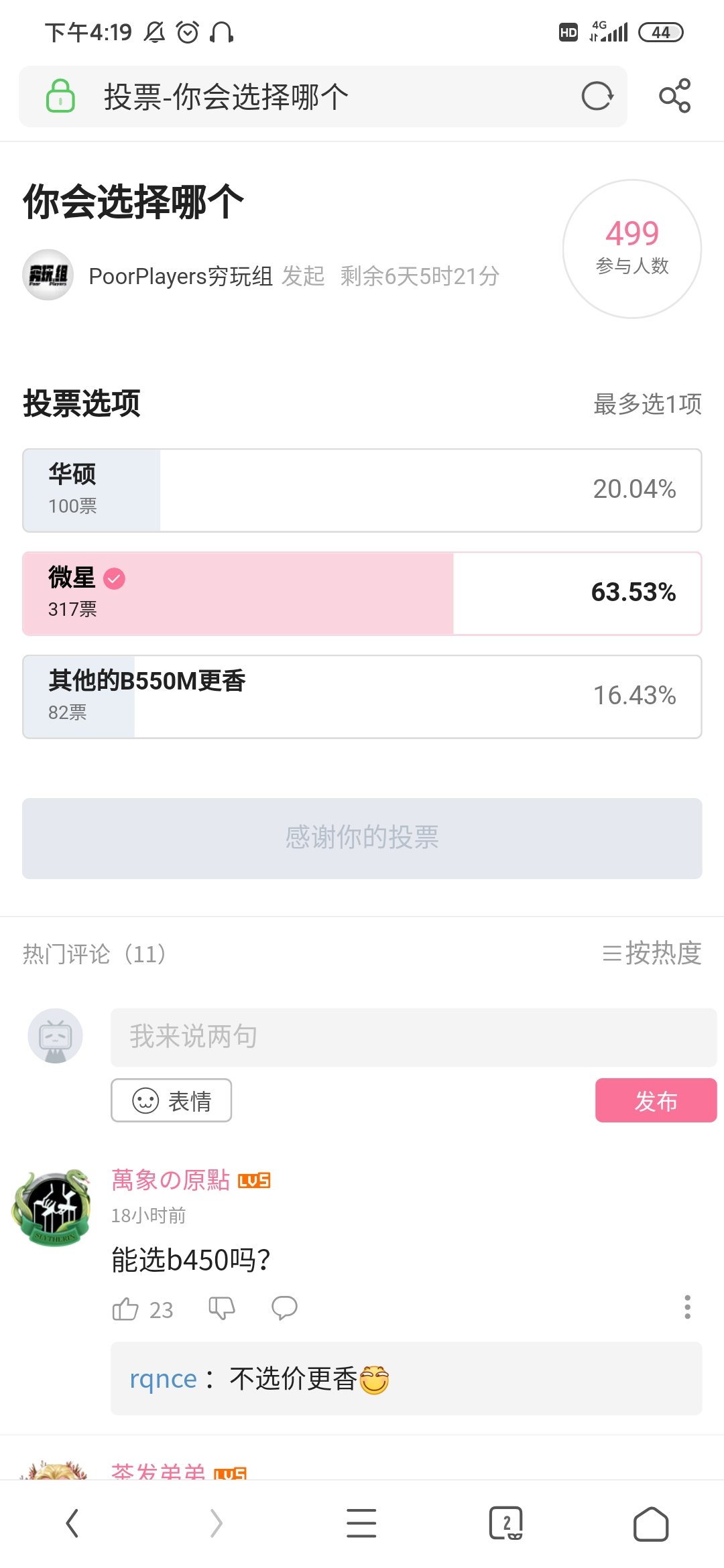The width and height of the screenshot is (724, 1568).
Task: Select the 微星 vote option
Action: click(362, 594)
